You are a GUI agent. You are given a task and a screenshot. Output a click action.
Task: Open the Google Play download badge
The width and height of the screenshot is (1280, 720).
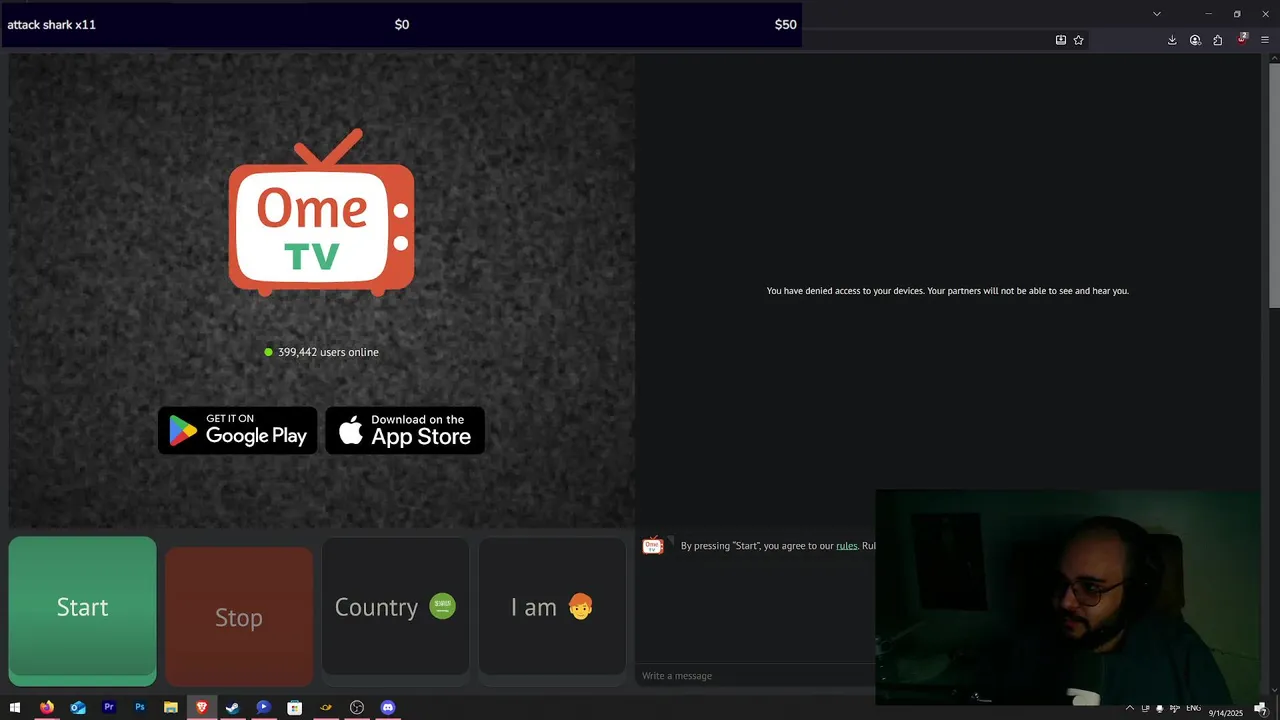click(238, 430)
